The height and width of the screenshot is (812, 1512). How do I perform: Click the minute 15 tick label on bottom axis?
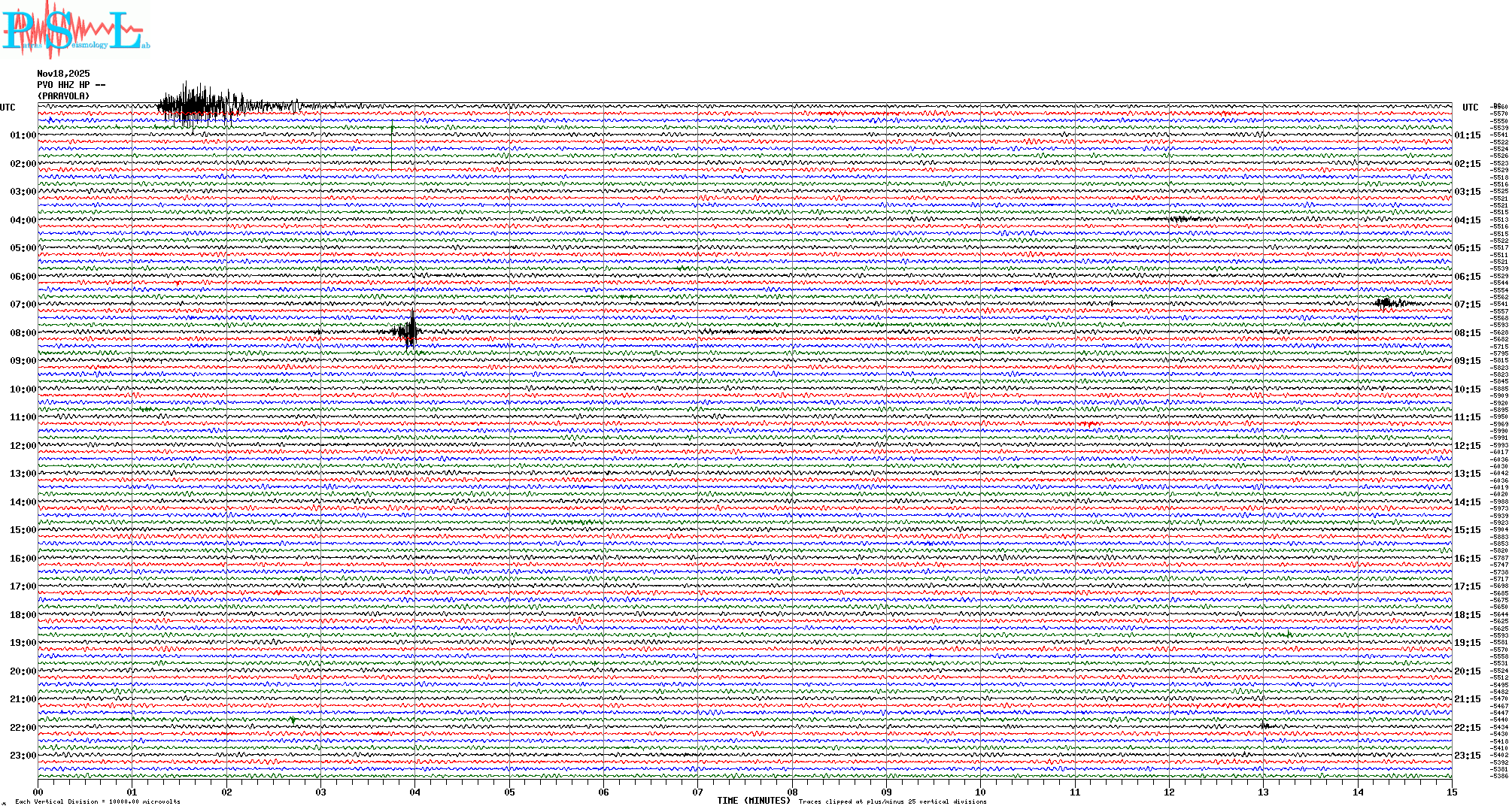[x=1452, y=792]
